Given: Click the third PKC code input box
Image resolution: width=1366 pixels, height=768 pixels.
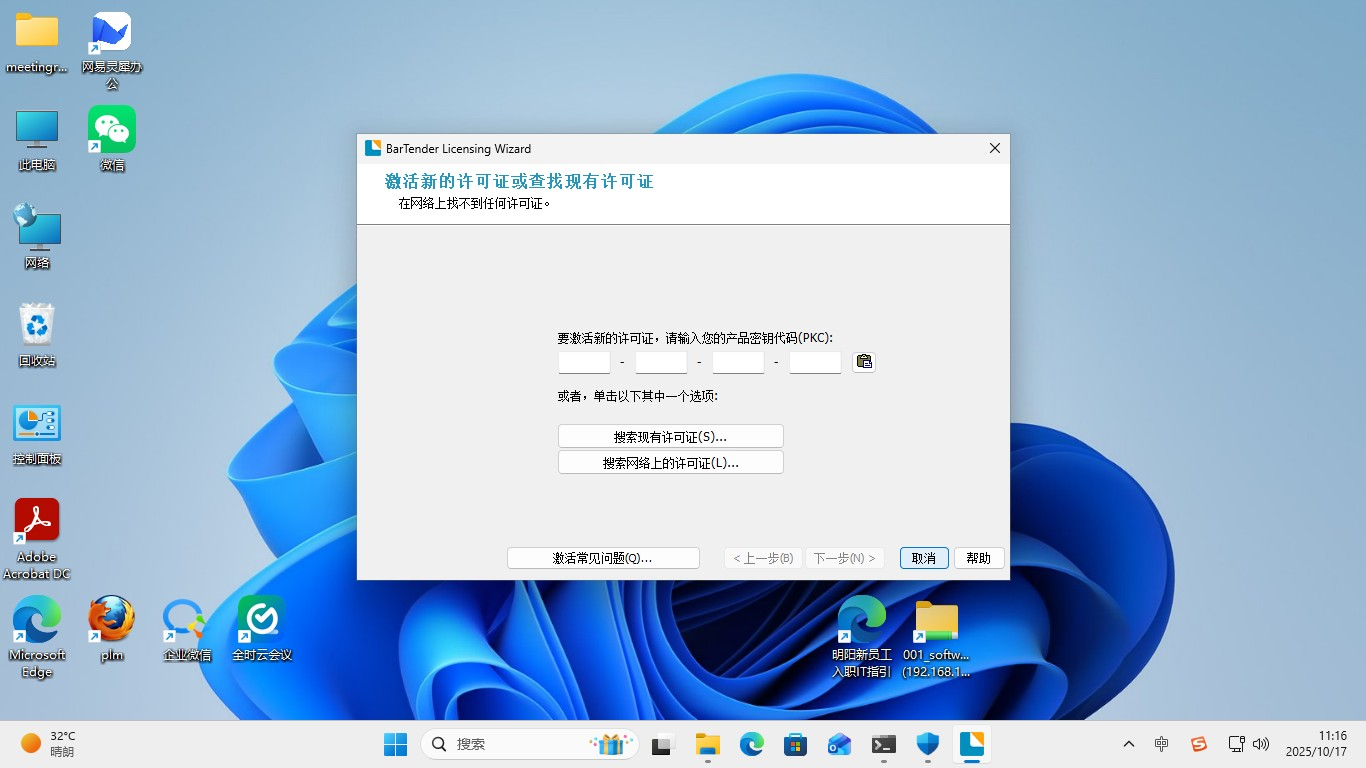Looking at the screenshot, I should (738, 362).
